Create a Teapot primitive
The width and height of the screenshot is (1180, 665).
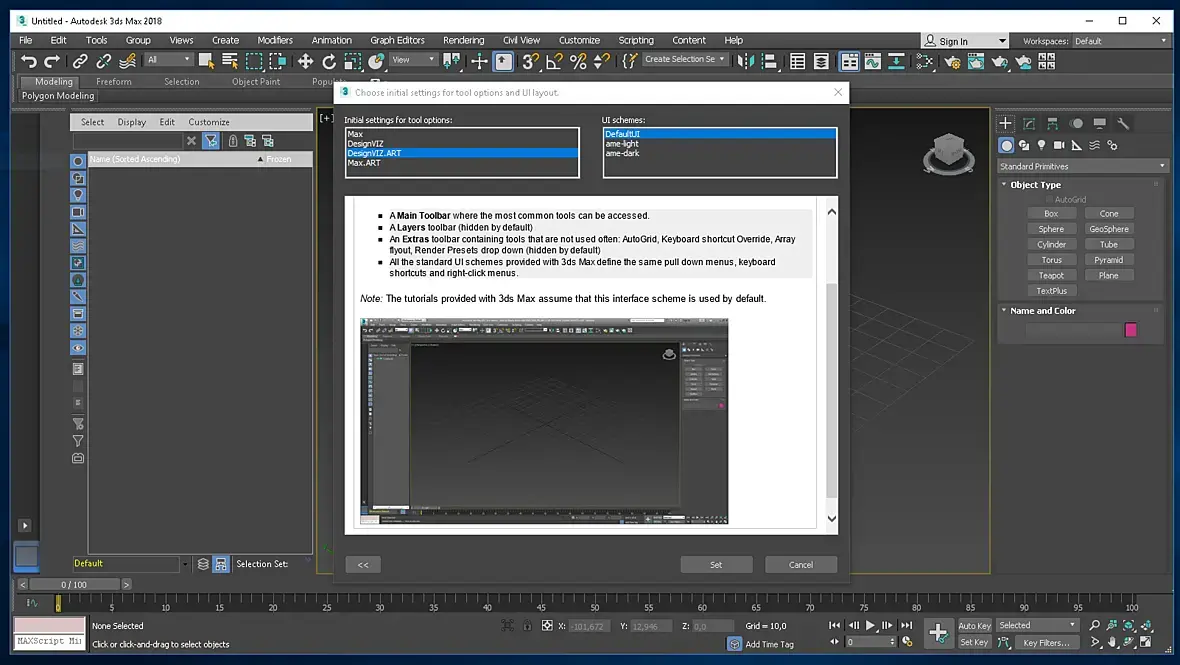click(1051, 275)
